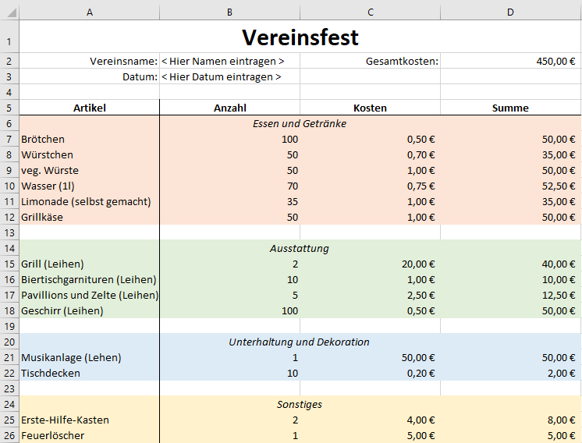Screen dimensions: 582x443
Task: Click Pavillions quantity 5
Action: pyautogui.click(x=230, y=295)
